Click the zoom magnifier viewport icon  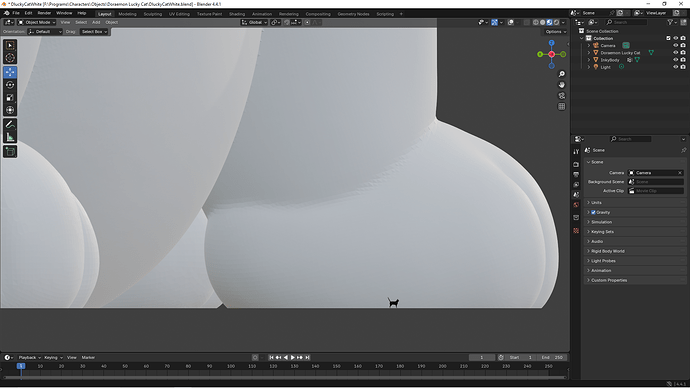tap(562, 74)
